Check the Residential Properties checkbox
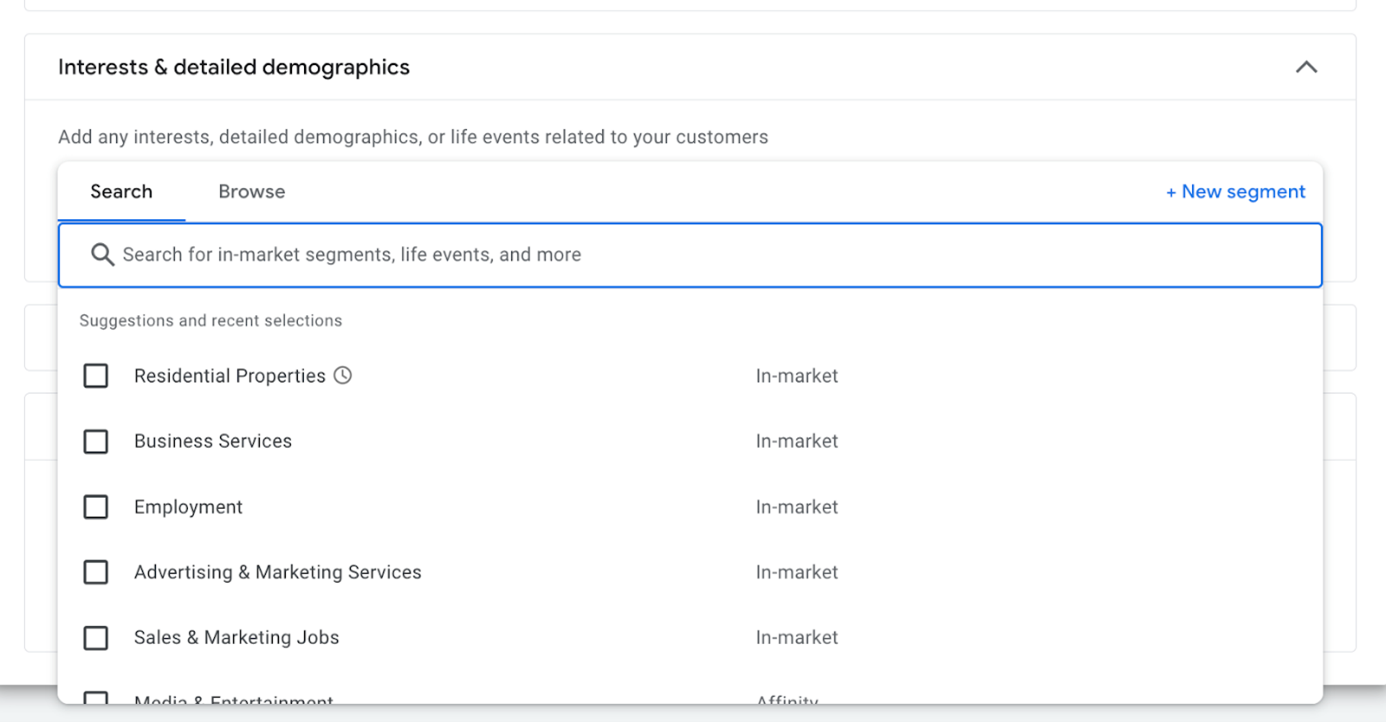Image resolution: width=1386 pixels, height=722 pixels. (96, 376)
